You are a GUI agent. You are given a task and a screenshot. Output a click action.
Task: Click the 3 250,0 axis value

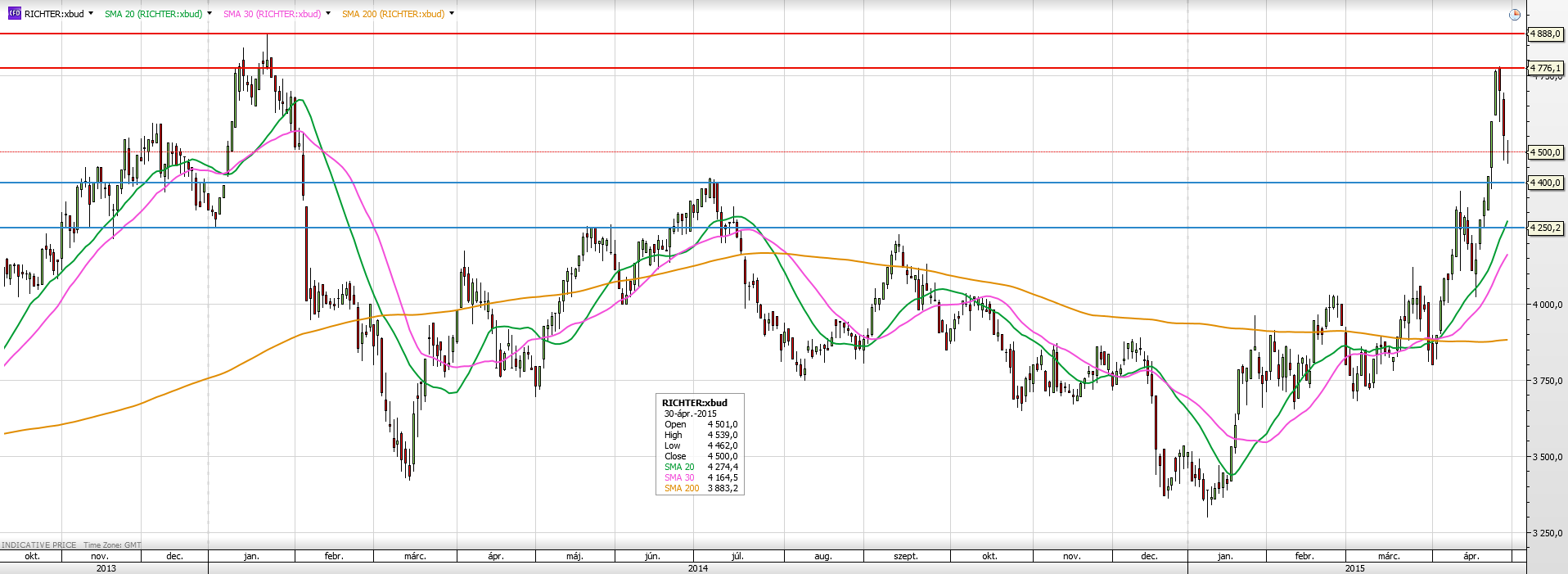click(1547, 533)
